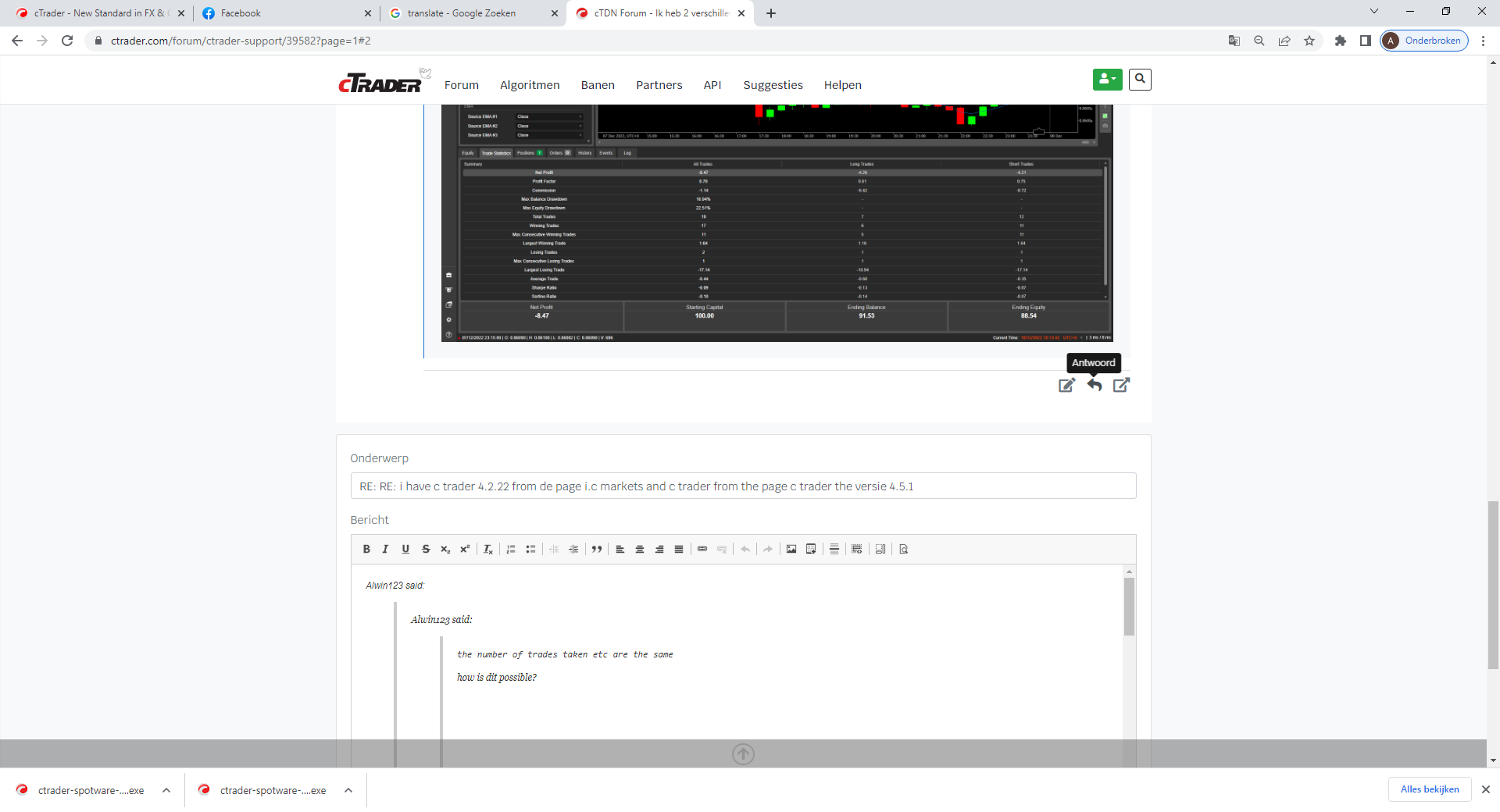Insert horizontal line
Screen dimensions: 1500x812
pyautogui.click(x=834, y=549)
